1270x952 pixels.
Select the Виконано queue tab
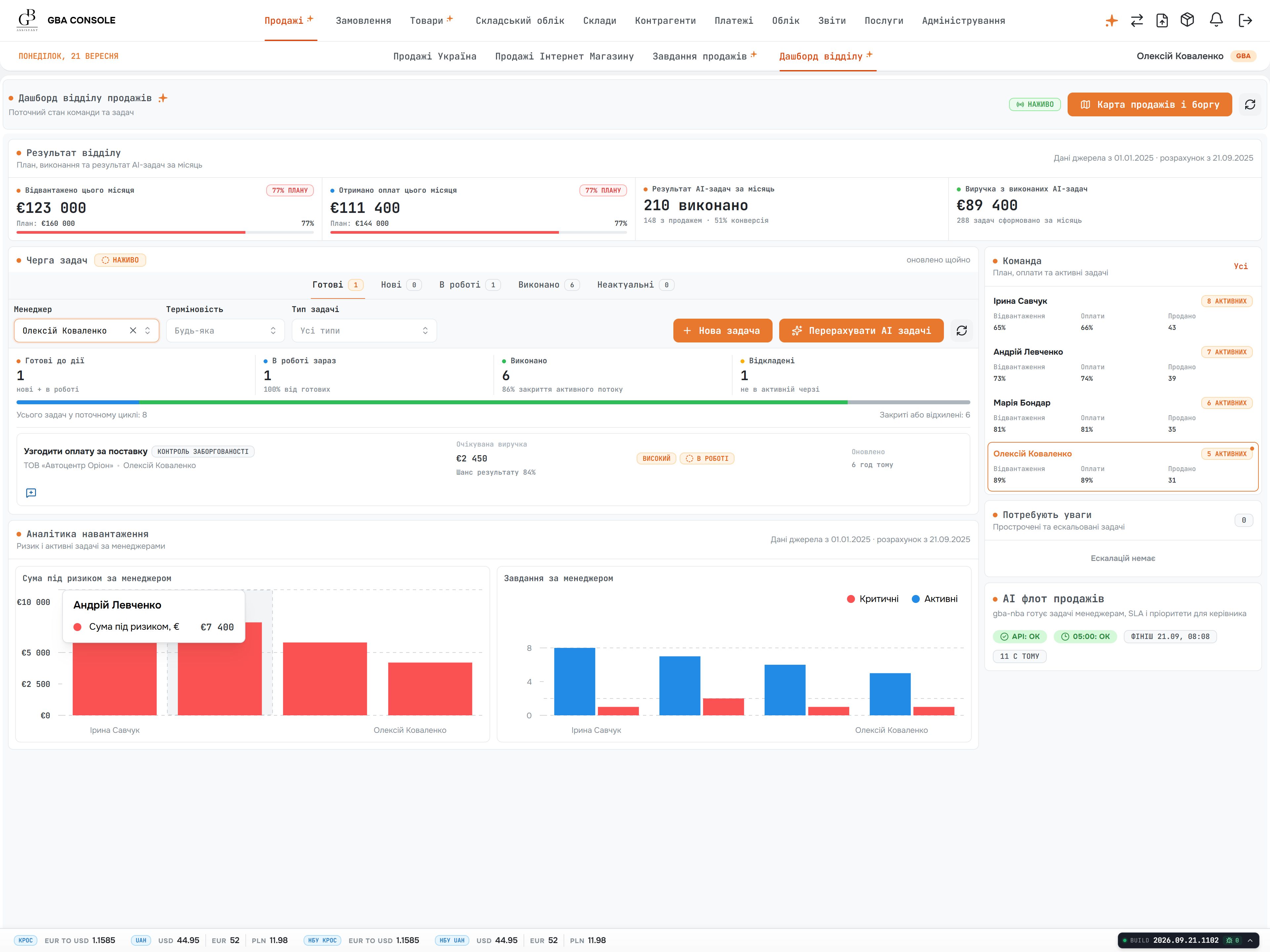coord(548,285)
